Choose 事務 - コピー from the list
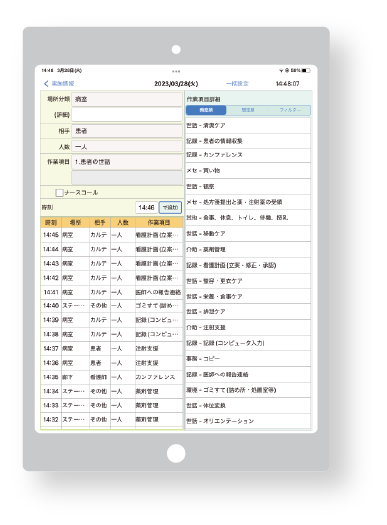 click(x=248, y=359)
